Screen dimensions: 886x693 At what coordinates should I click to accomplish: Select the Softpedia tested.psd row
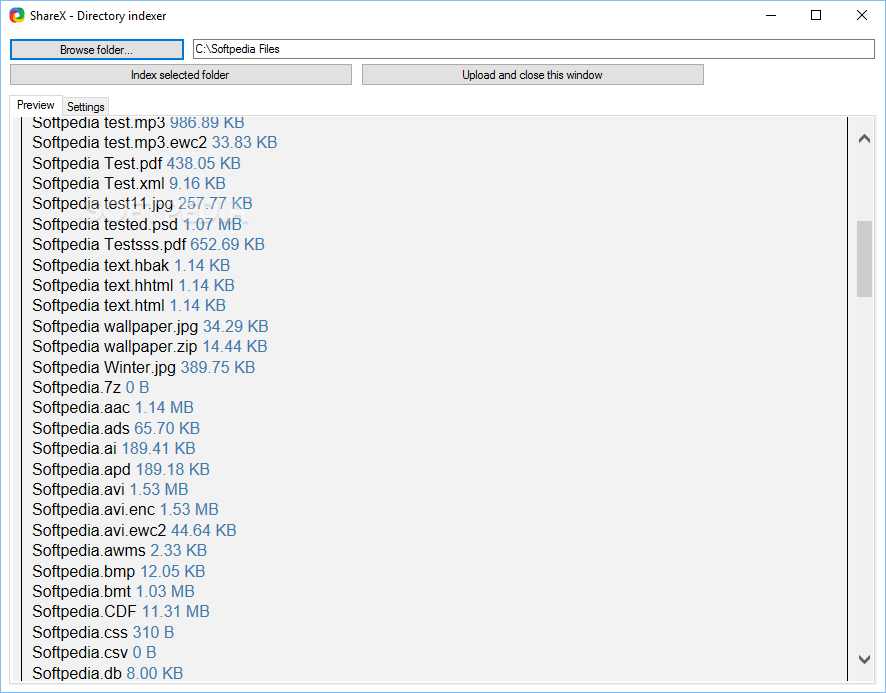pos(137,224)
